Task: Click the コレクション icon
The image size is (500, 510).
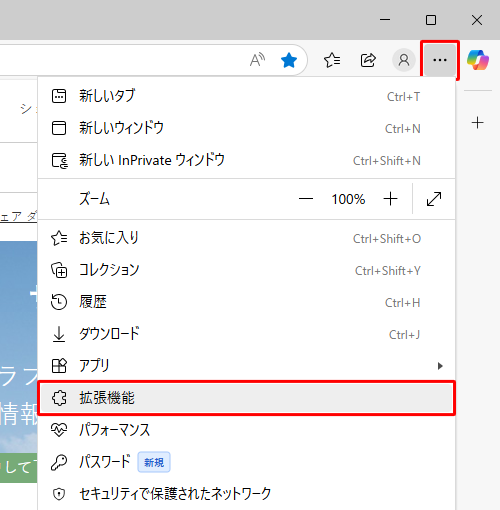Action: pyautogui.click(x=59, y=270)
